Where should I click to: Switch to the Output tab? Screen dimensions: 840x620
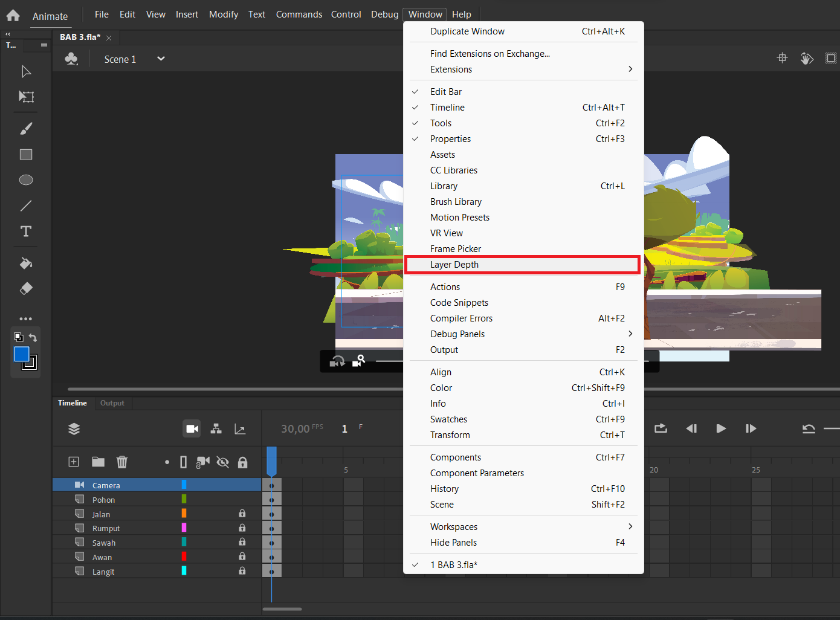112,403
